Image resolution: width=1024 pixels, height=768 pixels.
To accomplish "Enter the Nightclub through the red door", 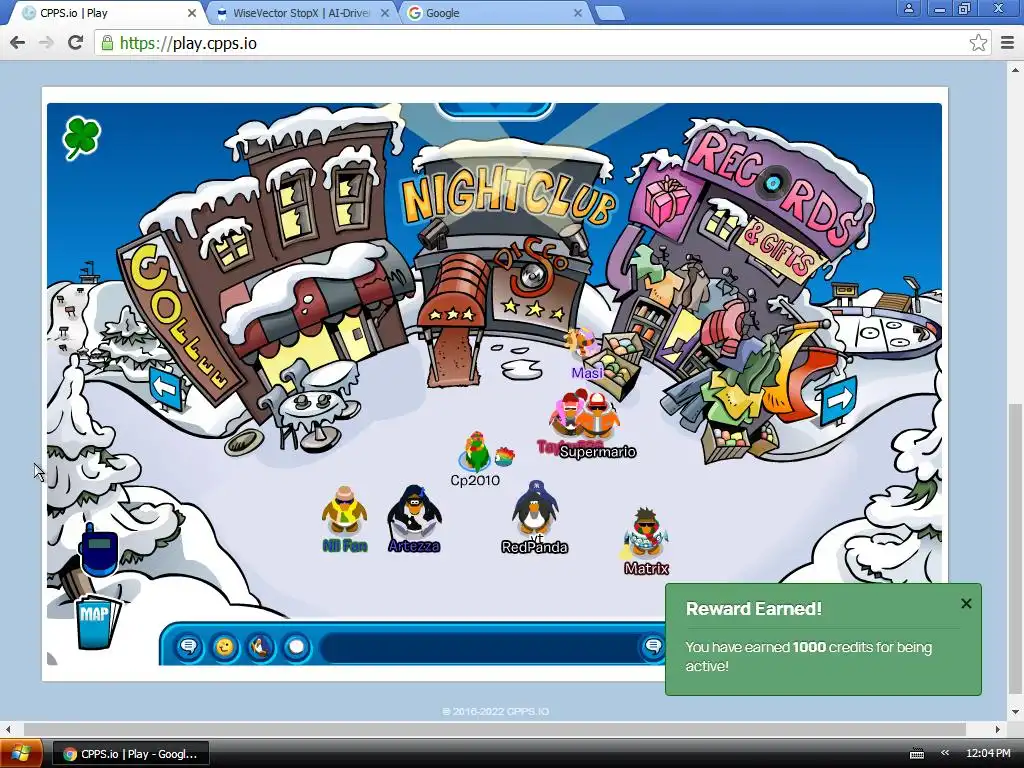I will 455,356.
